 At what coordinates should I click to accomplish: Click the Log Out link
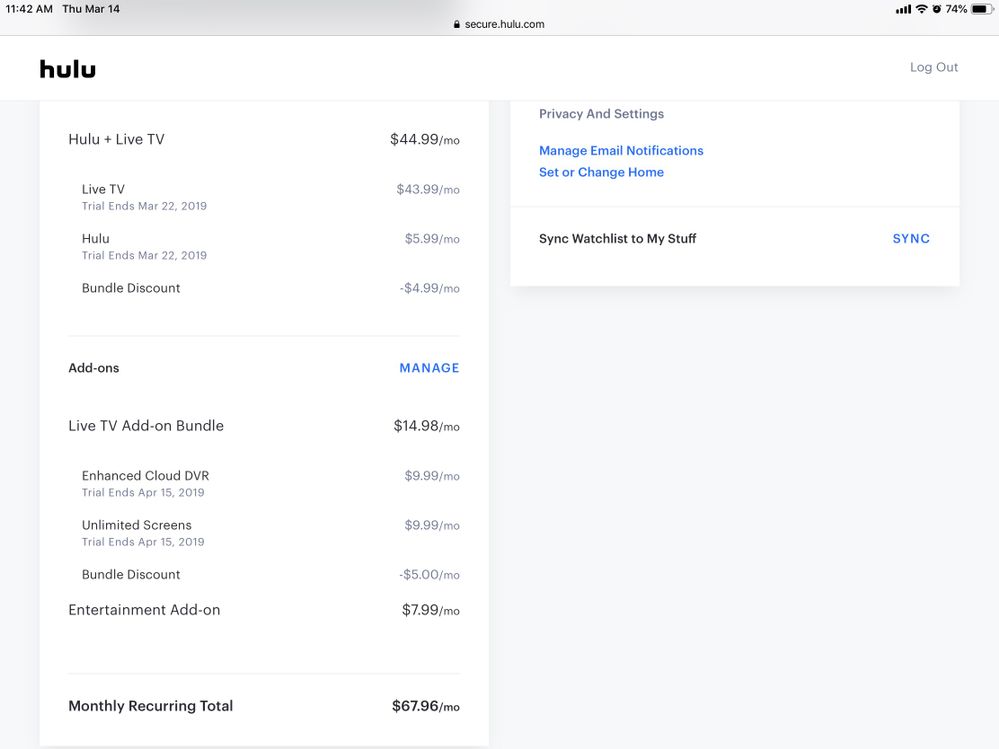933,67
